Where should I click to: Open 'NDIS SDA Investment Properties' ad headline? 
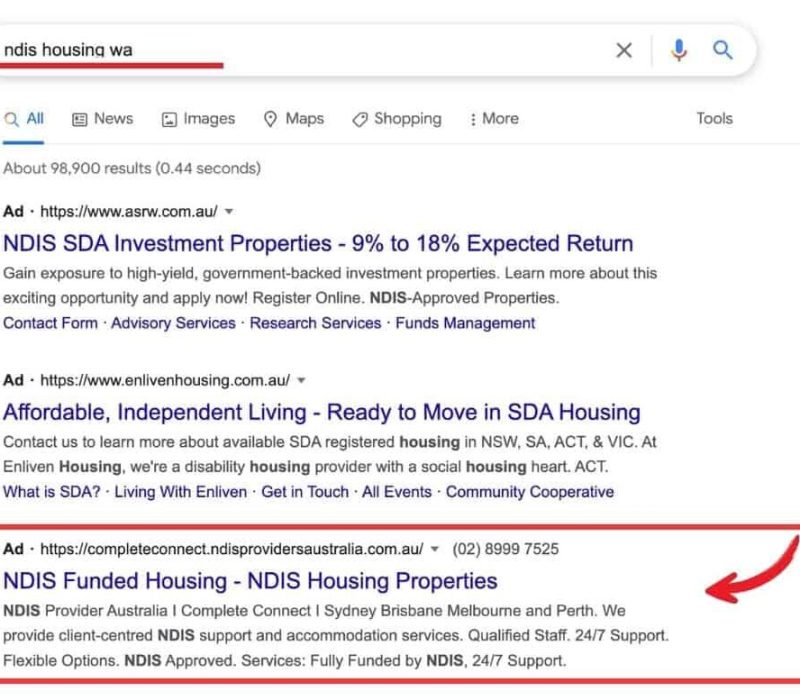318,243
